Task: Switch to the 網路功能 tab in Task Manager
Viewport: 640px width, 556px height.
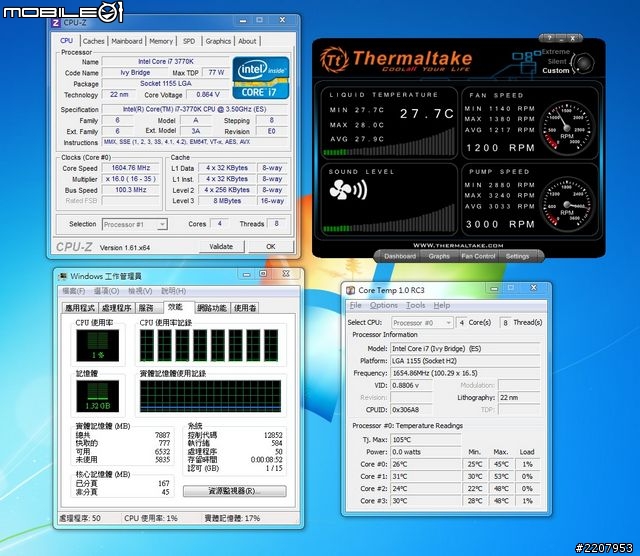Action: click(x=212, y=308)
